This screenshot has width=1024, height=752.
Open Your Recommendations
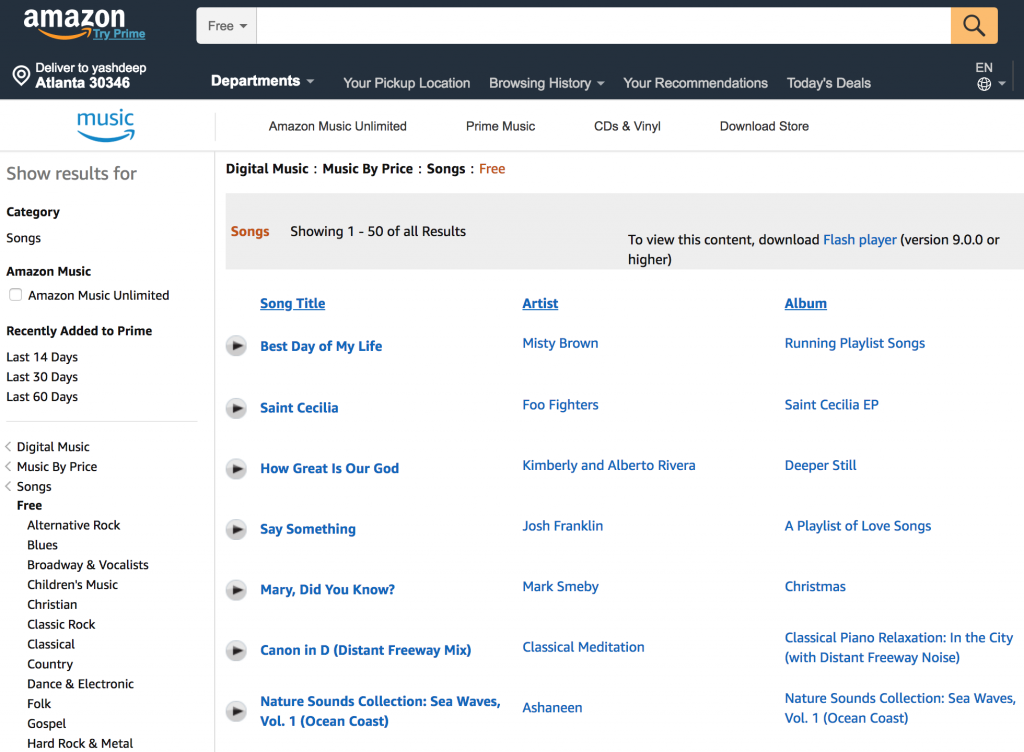[x=696, y=83]
